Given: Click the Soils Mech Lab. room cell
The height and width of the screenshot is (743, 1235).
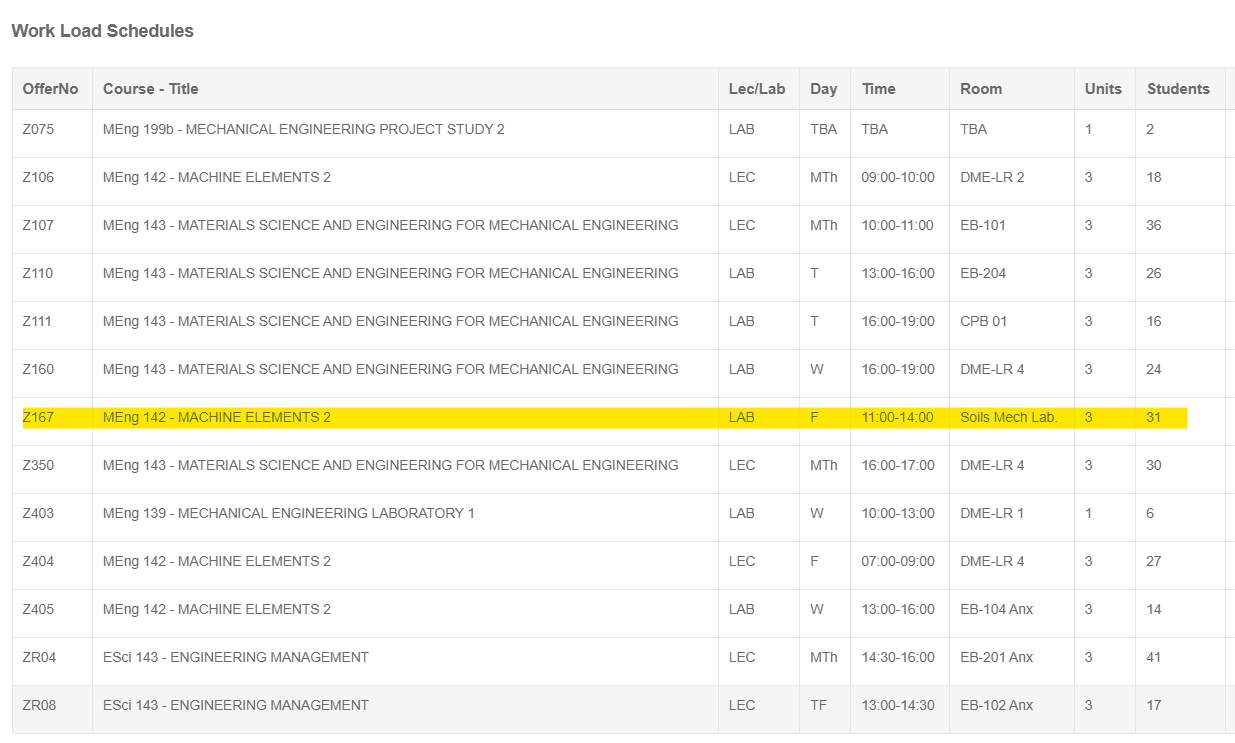Looking at the screenshot, I should coord(1008,417).
